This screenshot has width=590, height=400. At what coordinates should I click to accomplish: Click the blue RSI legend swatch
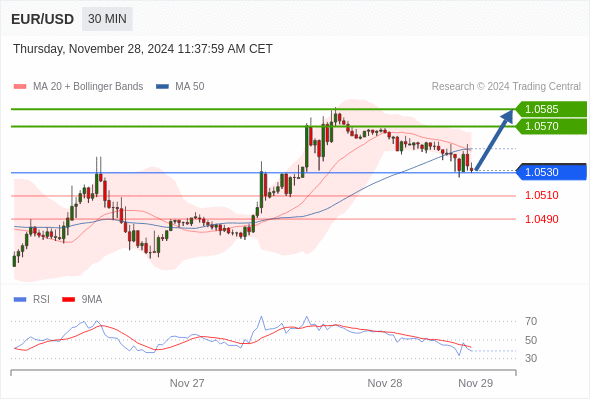pos(20,300)
